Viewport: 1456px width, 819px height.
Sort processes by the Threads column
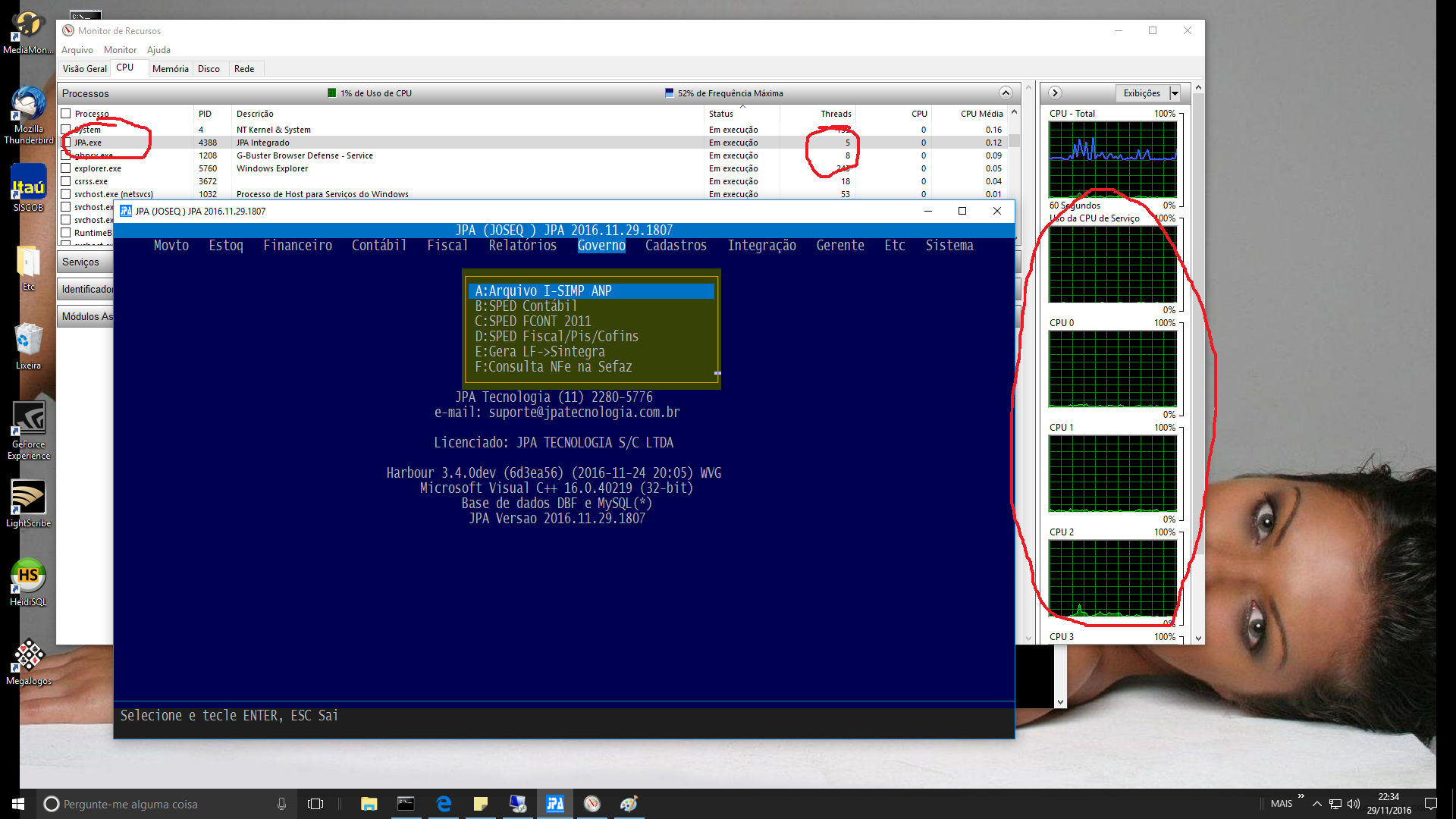[835, 114]
